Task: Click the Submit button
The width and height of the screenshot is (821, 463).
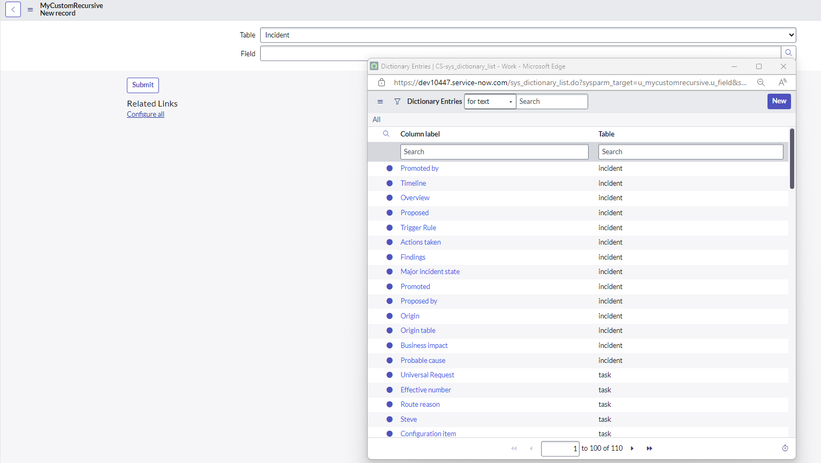Action: [142, 85]
